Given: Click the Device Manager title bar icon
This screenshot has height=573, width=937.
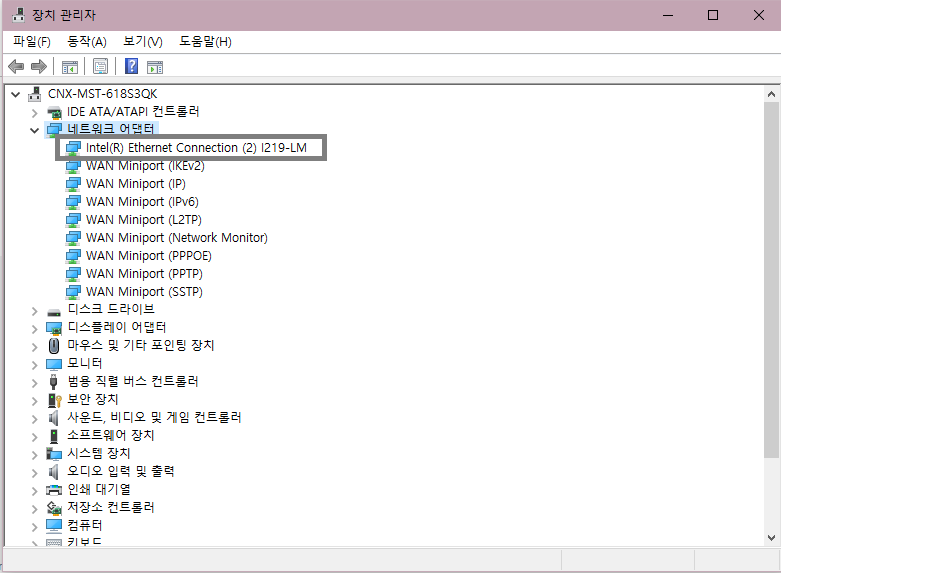Looking at the screenshot, I should point(19,15).
